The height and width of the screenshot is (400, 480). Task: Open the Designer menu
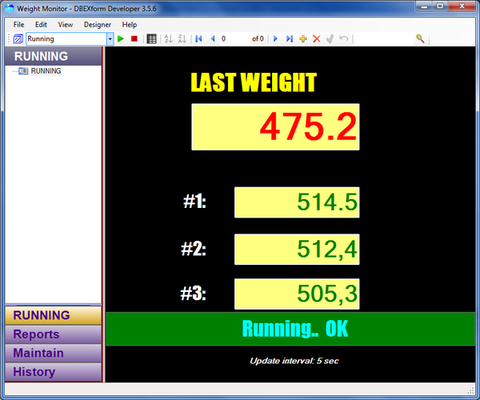[x=97, y=25]
